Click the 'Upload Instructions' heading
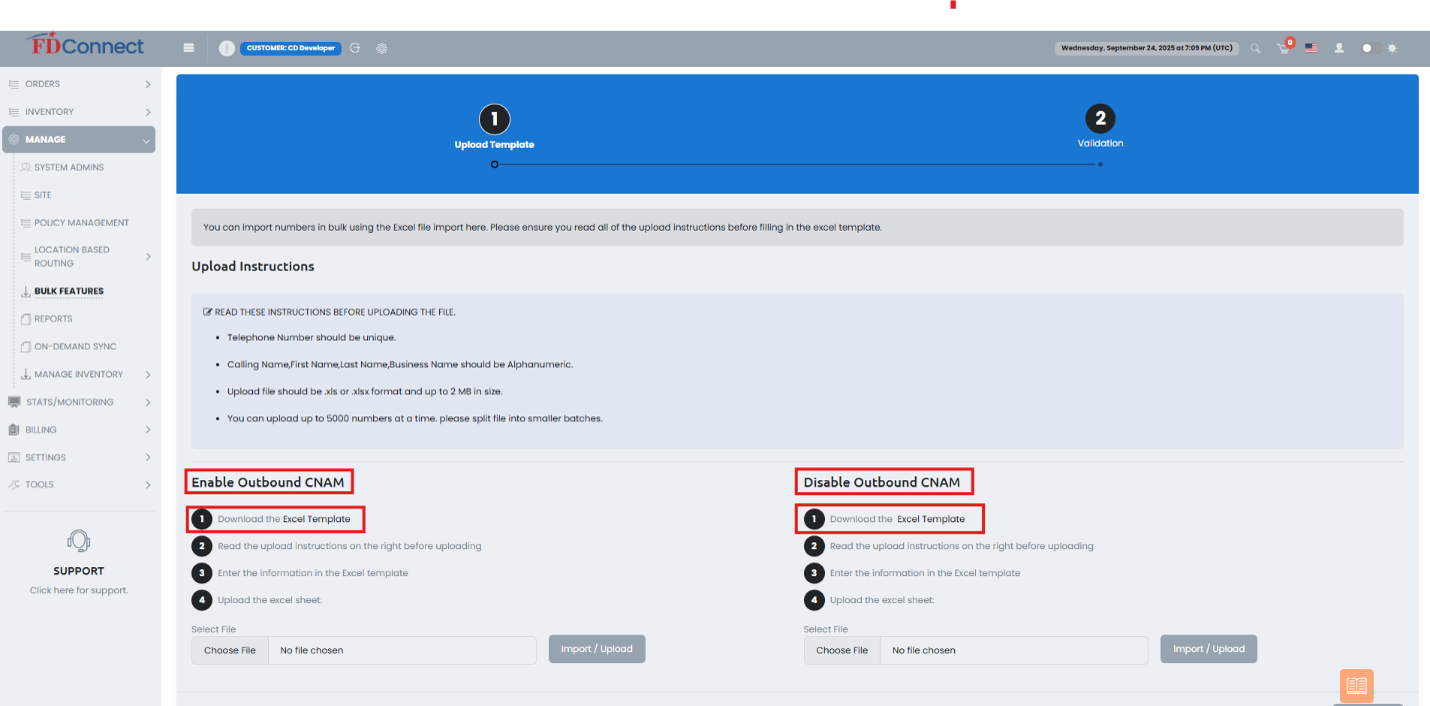 253,267
